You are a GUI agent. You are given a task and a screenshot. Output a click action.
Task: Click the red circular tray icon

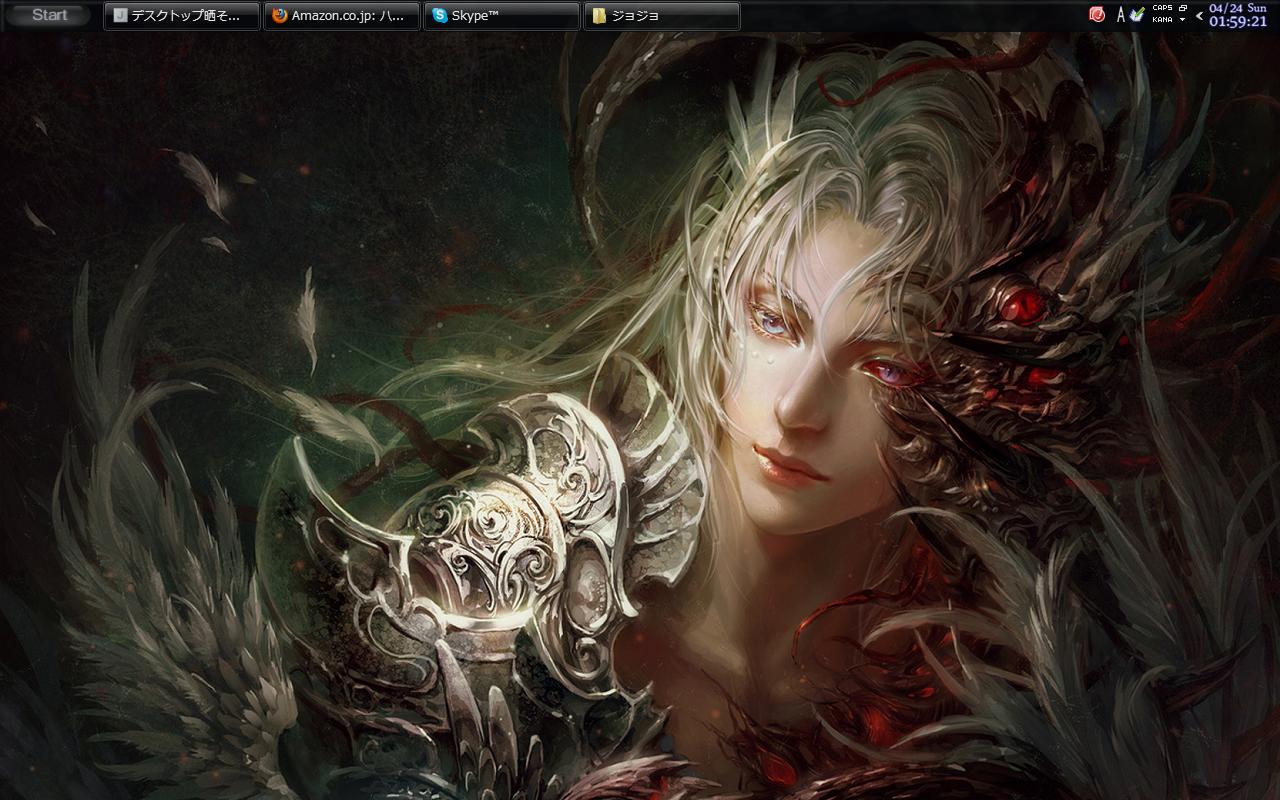click(1097, 14)
